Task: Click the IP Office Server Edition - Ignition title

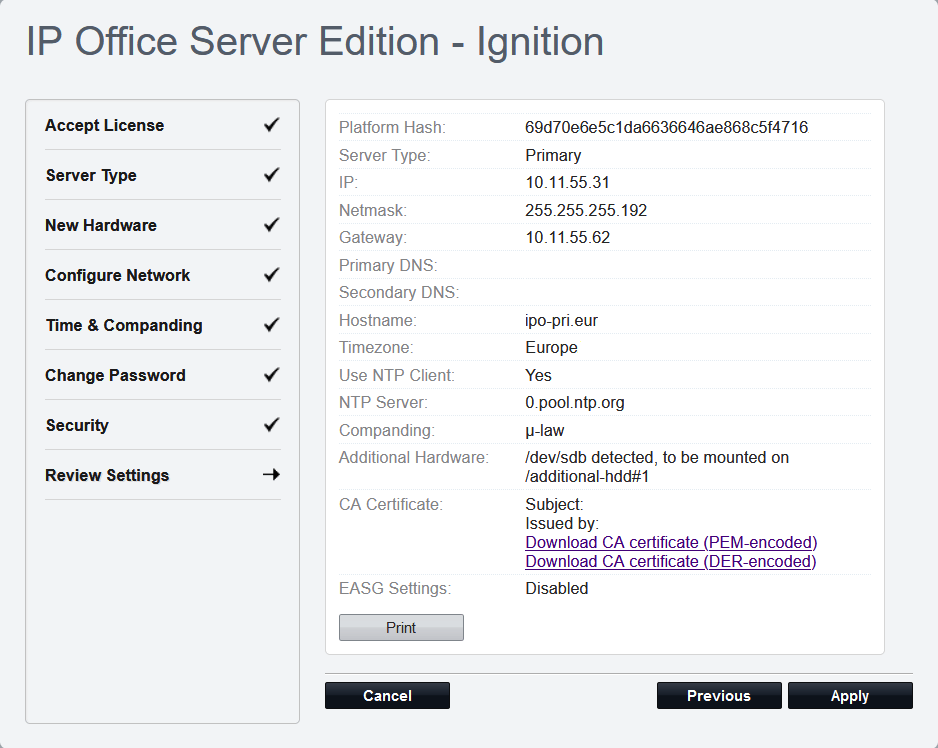Action: click(x=315, y=42)
